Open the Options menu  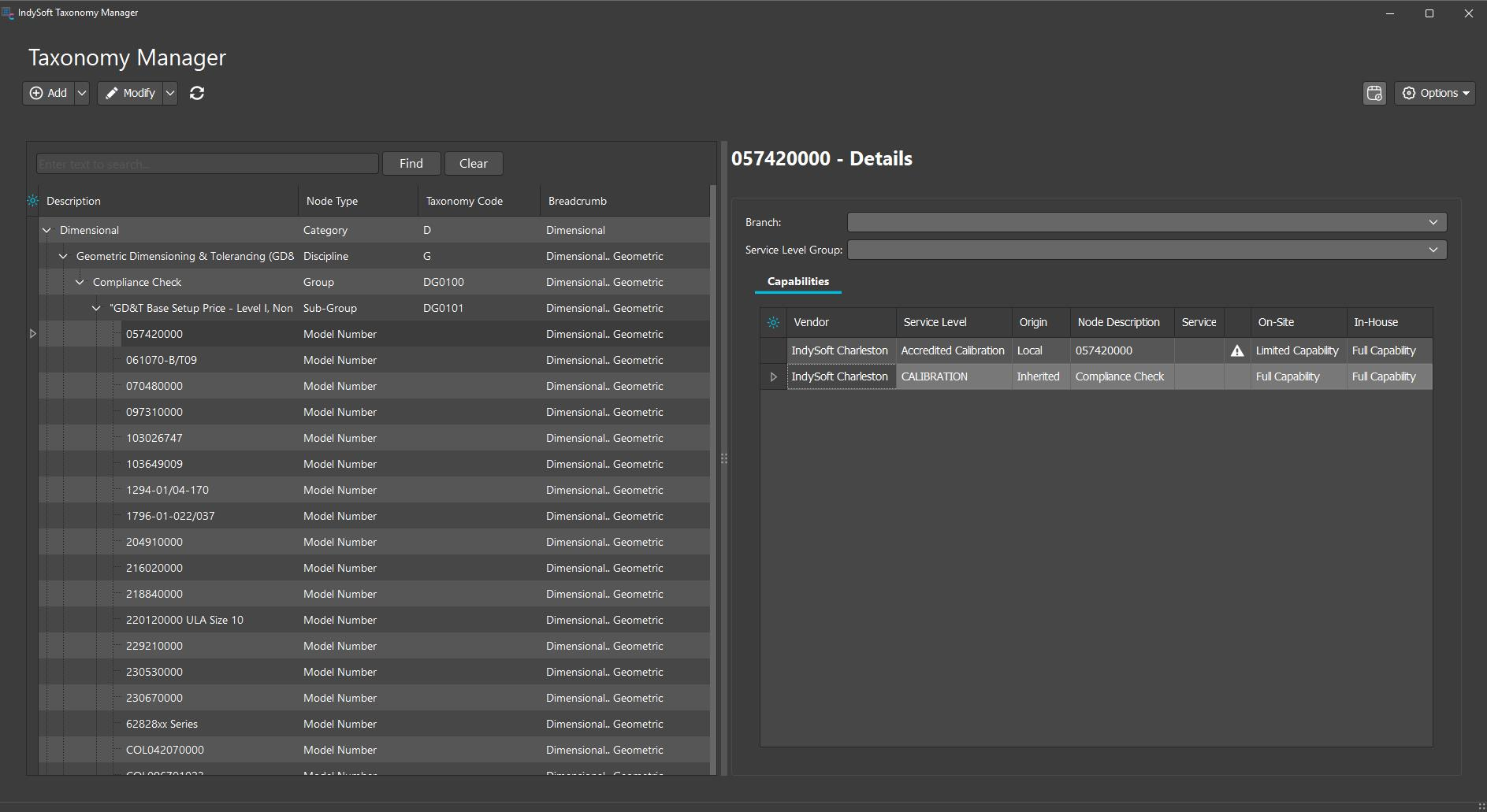1434,93
